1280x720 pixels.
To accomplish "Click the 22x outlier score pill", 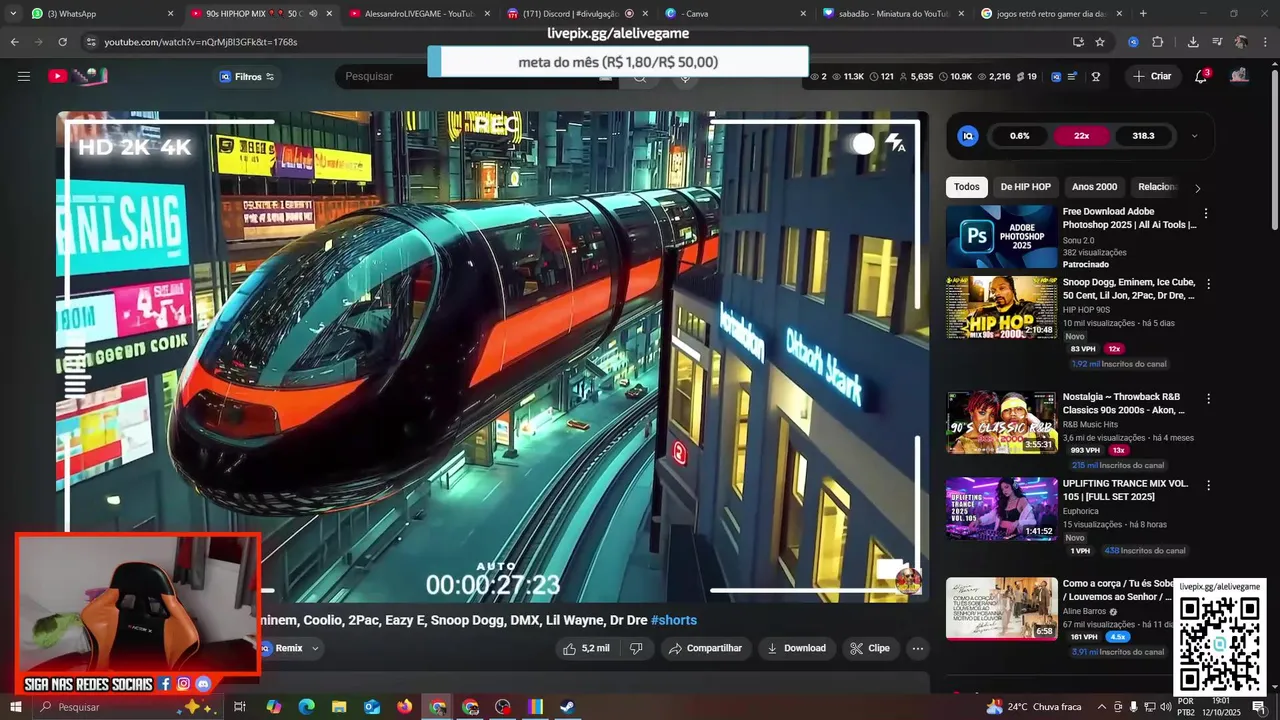I will point(1081,136).
